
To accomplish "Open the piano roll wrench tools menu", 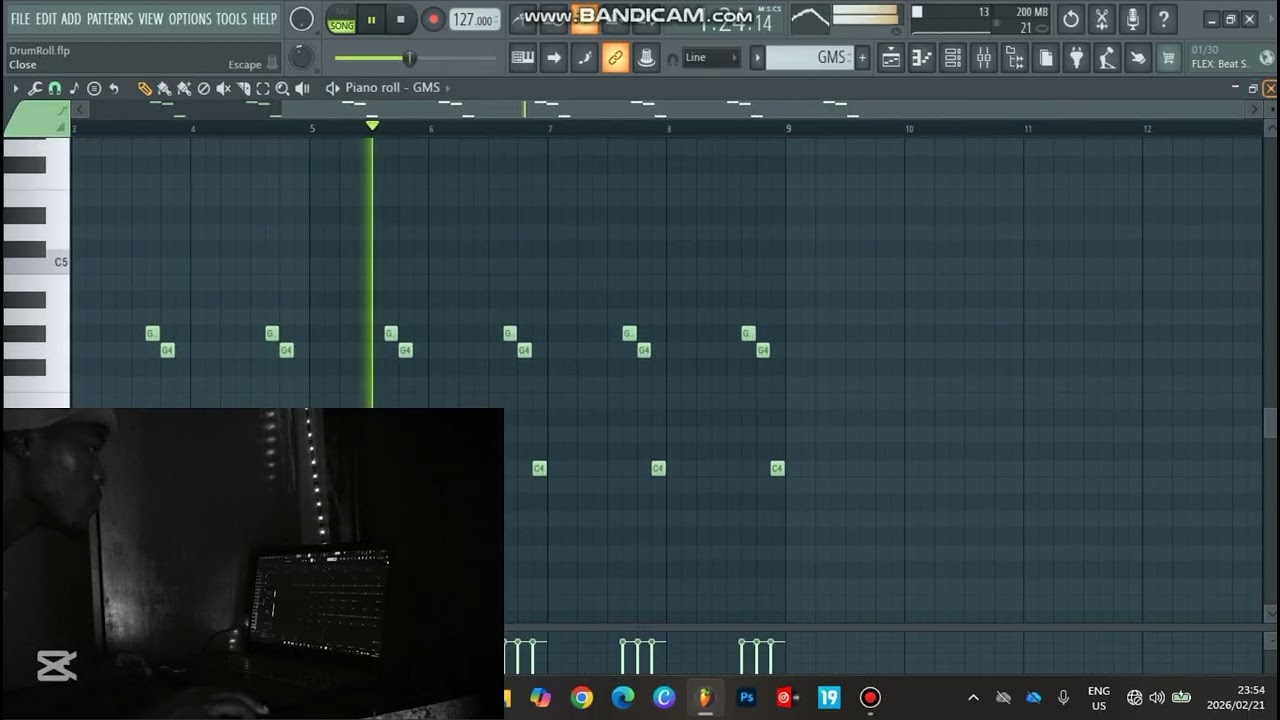I will pyautogui.click(x=34, y=88).
